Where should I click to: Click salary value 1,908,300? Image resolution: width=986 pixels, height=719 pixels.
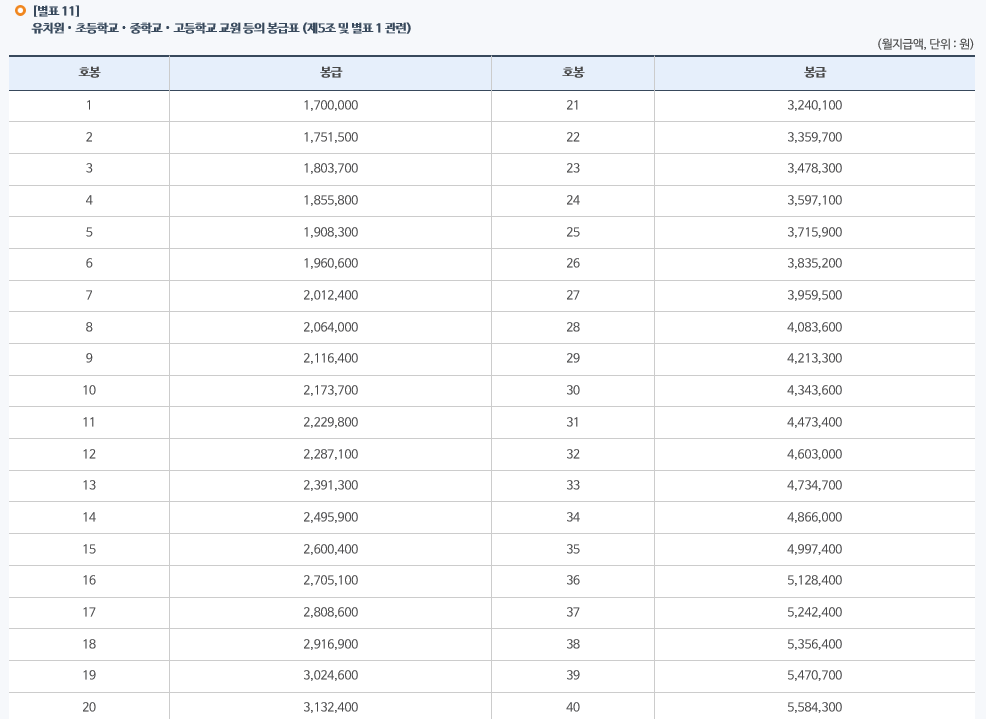click(x=331, y=232)
